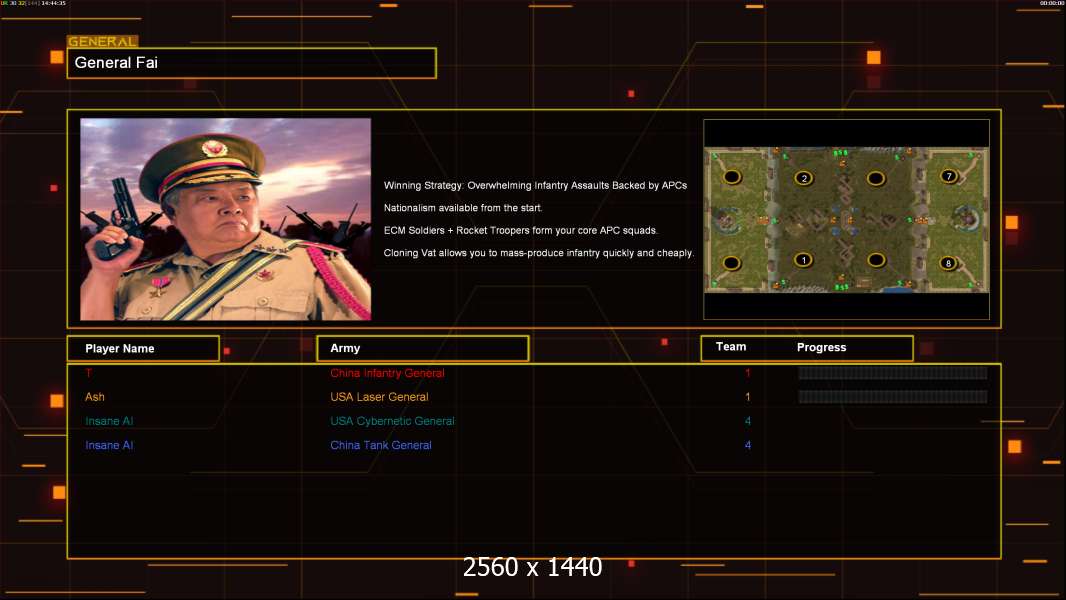Select player T in the player list
This screenshot has height=600, width=1066.
[88, 373]
